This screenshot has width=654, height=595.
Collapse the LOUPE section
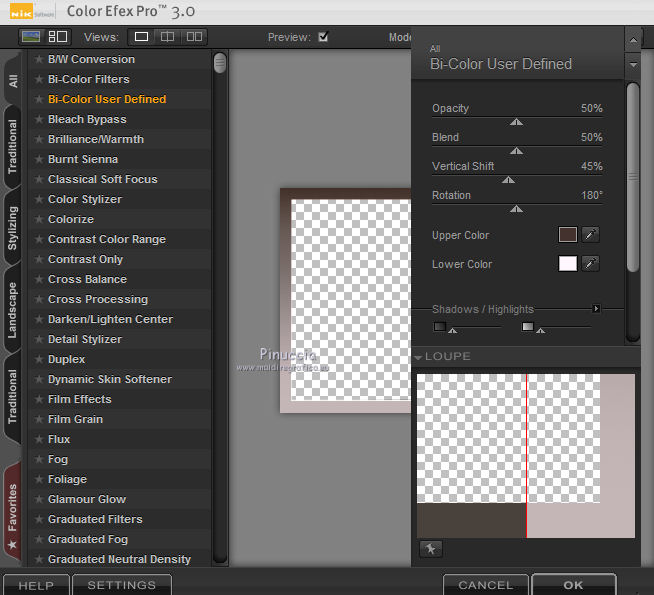pyautogui.click(x=418, y=357)
